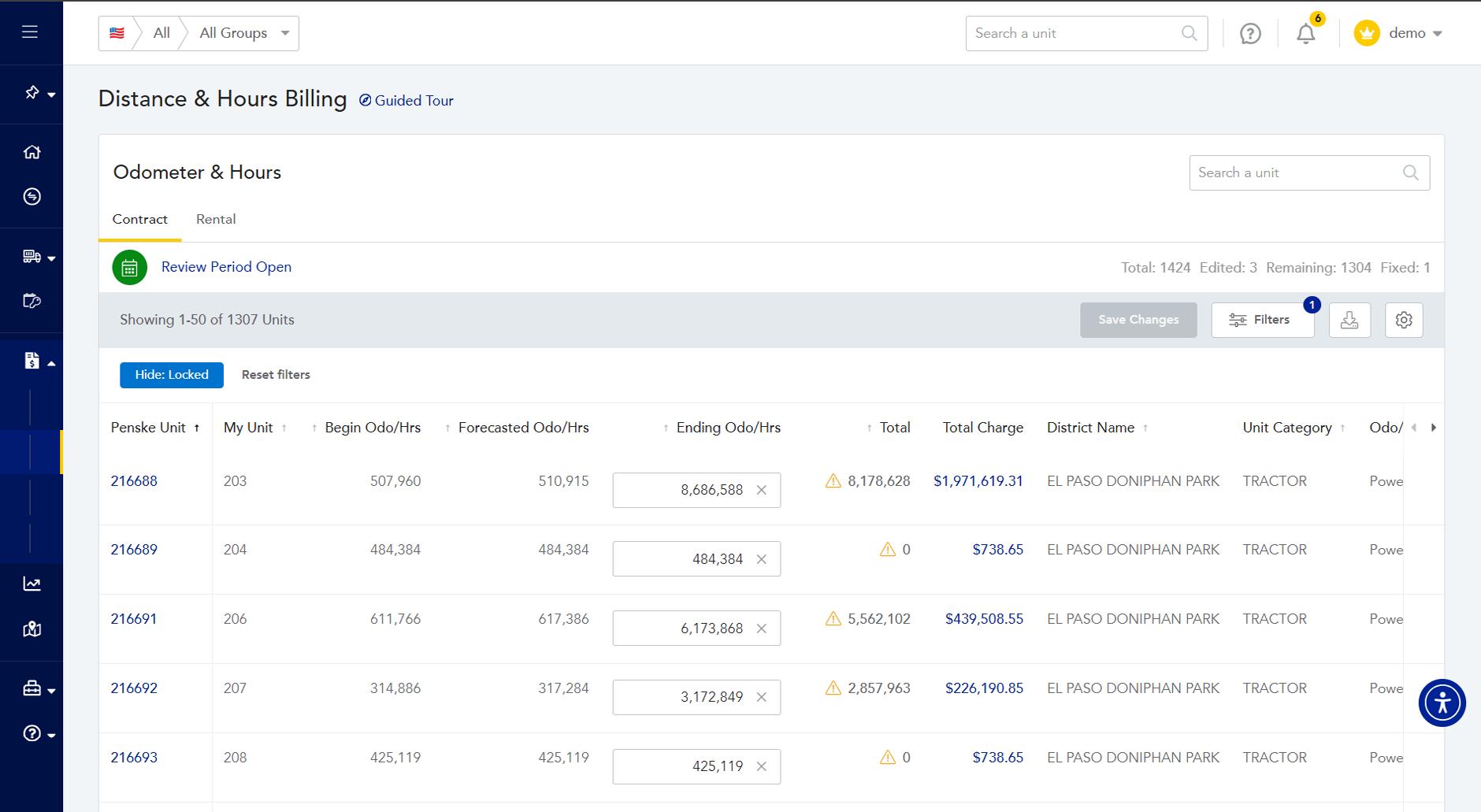
Task: Click the circular arrows sidebar icon
Action: click(x=32, y=196)
